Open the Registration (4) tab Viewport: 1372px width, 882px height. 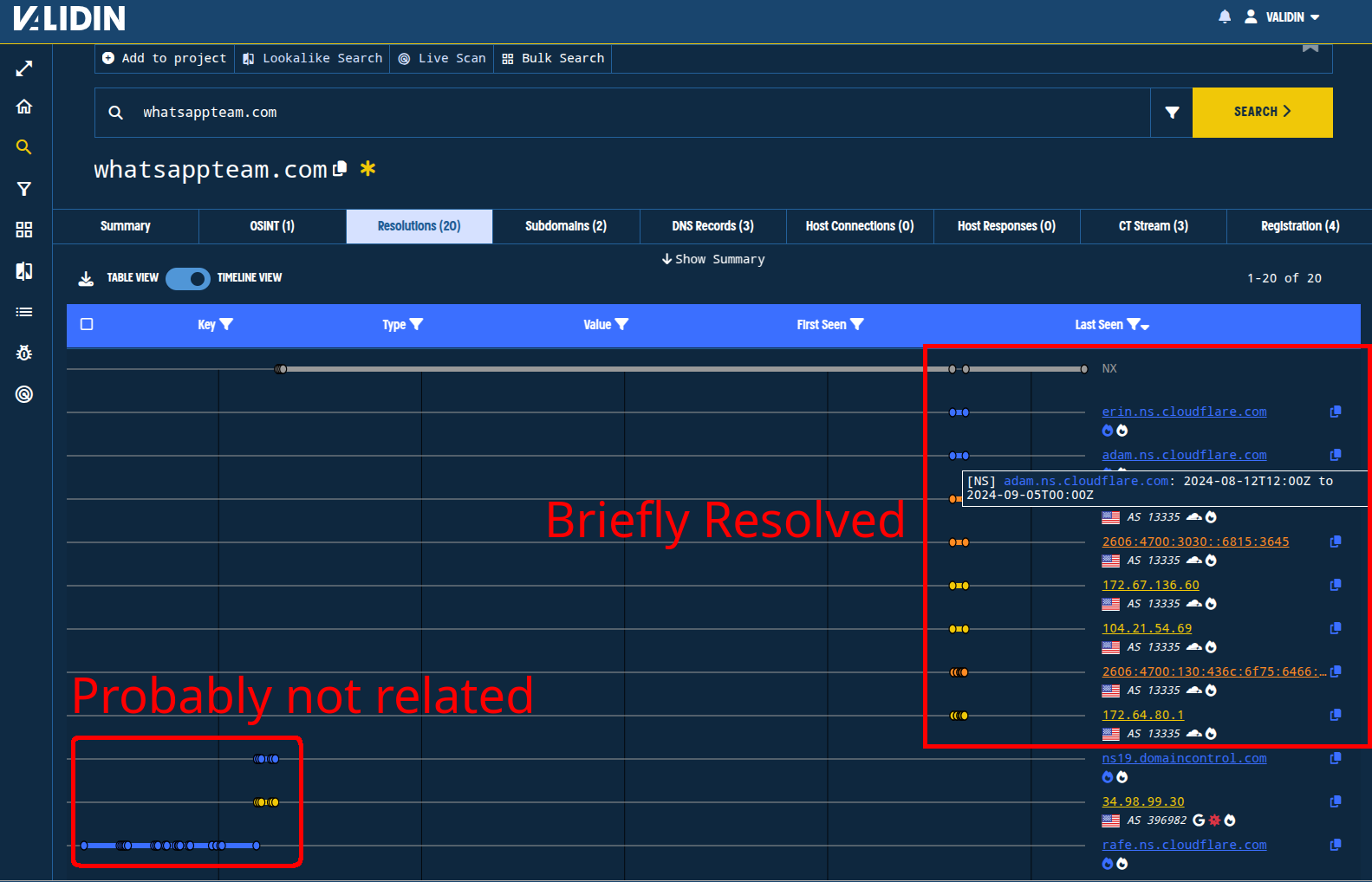tap(1300, 226)
